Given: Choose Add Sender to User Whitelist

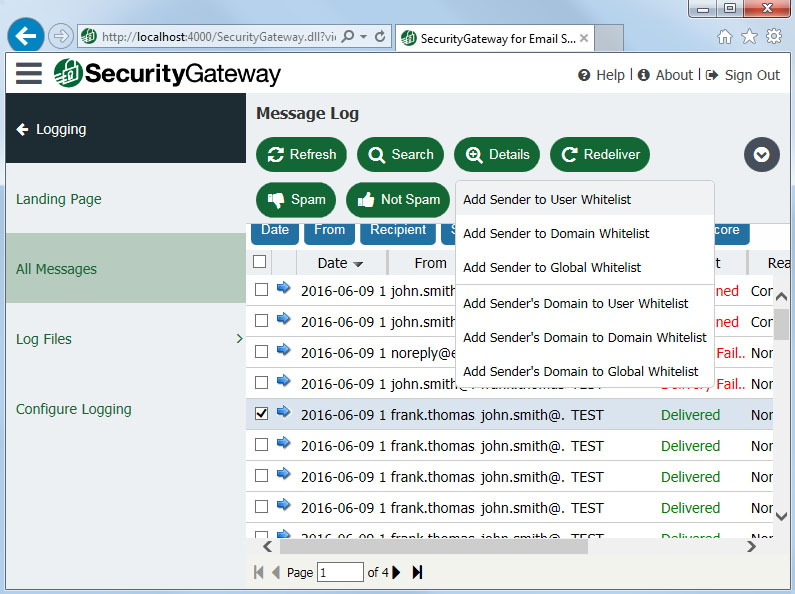Looking at the screenshot, I should click(585, 200).
